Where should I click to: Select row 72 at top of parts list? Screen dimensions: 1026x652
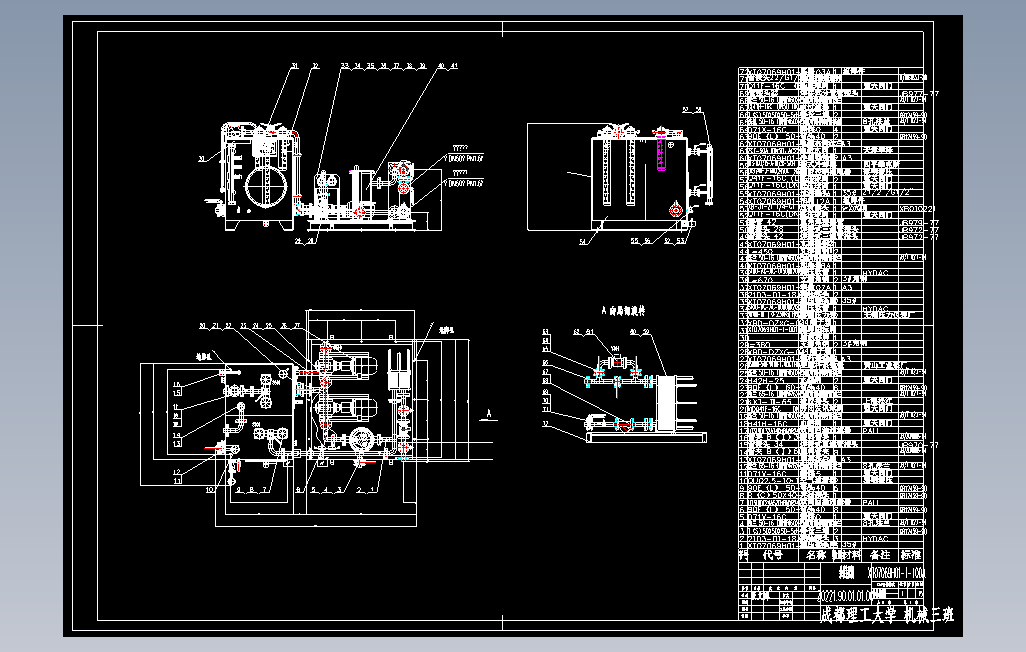click(x=833, y=71)
